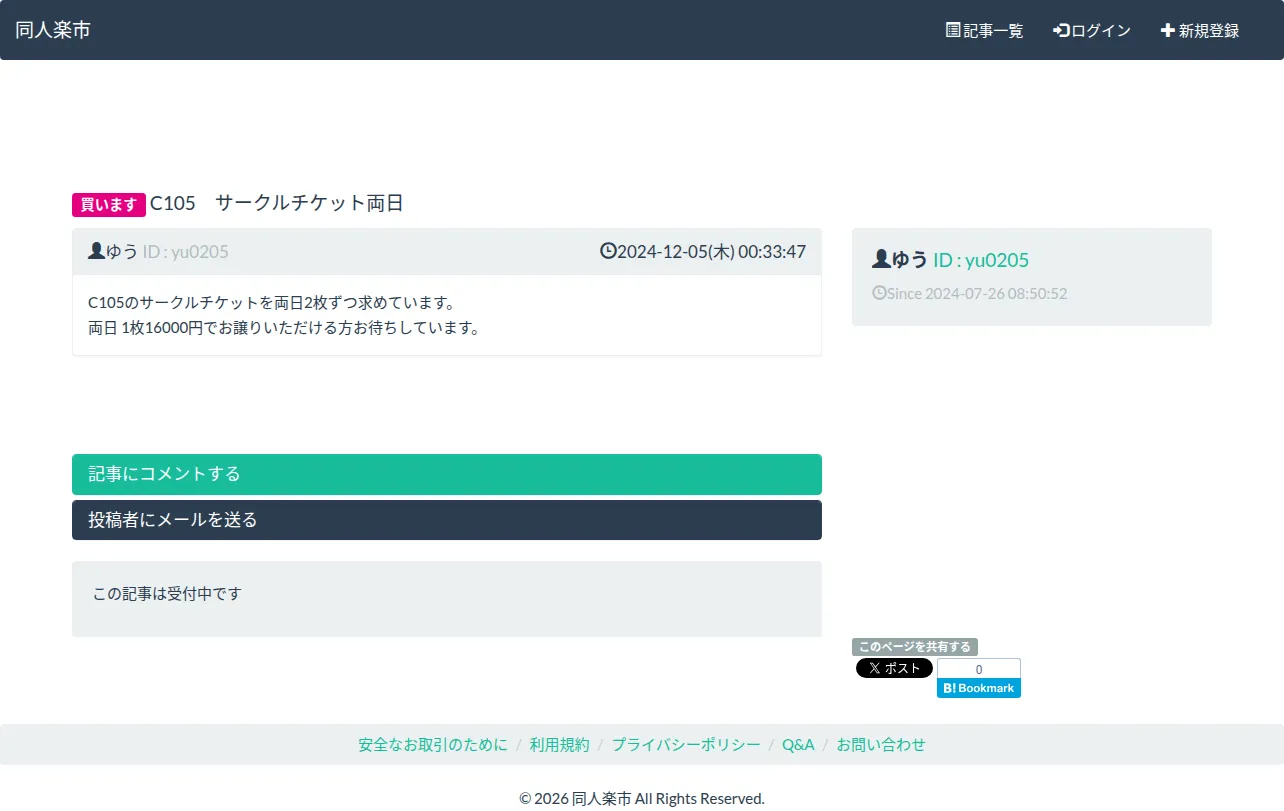Click the 買います tag badge

click(x=109, y=205)
